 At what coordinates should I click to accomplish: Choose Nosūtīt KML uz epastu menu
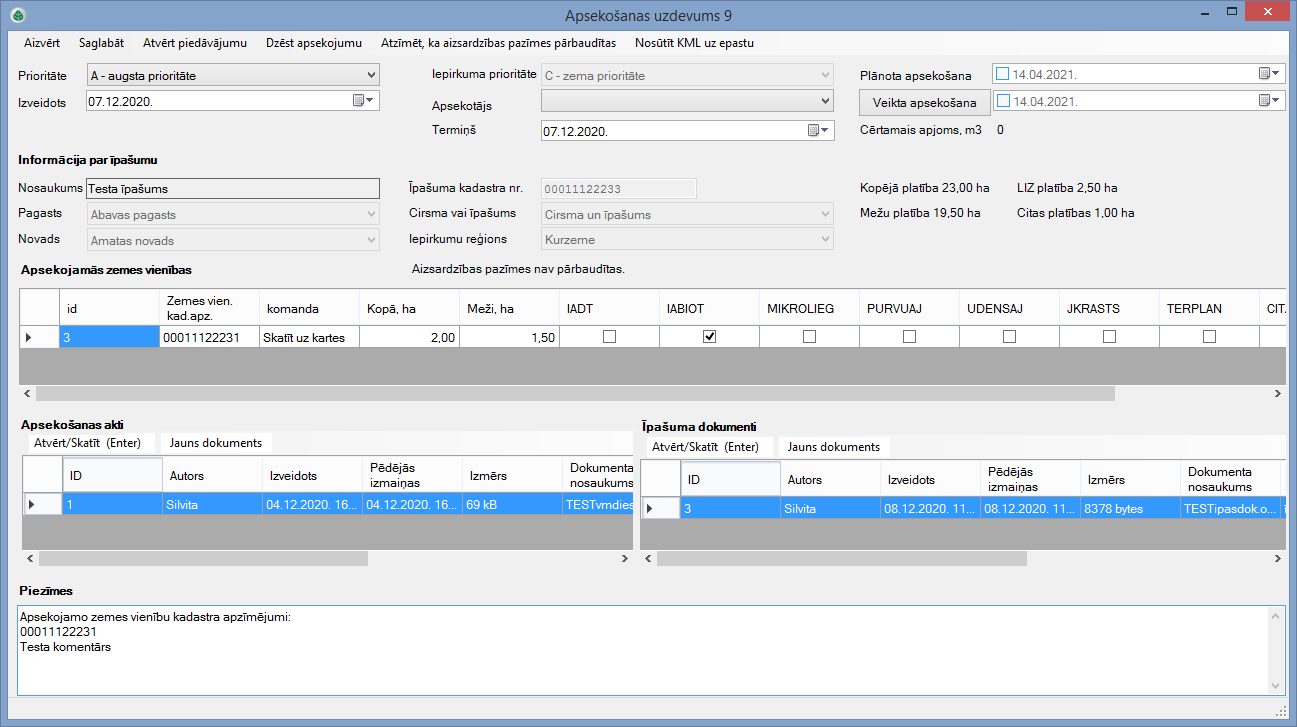(693, 43)
